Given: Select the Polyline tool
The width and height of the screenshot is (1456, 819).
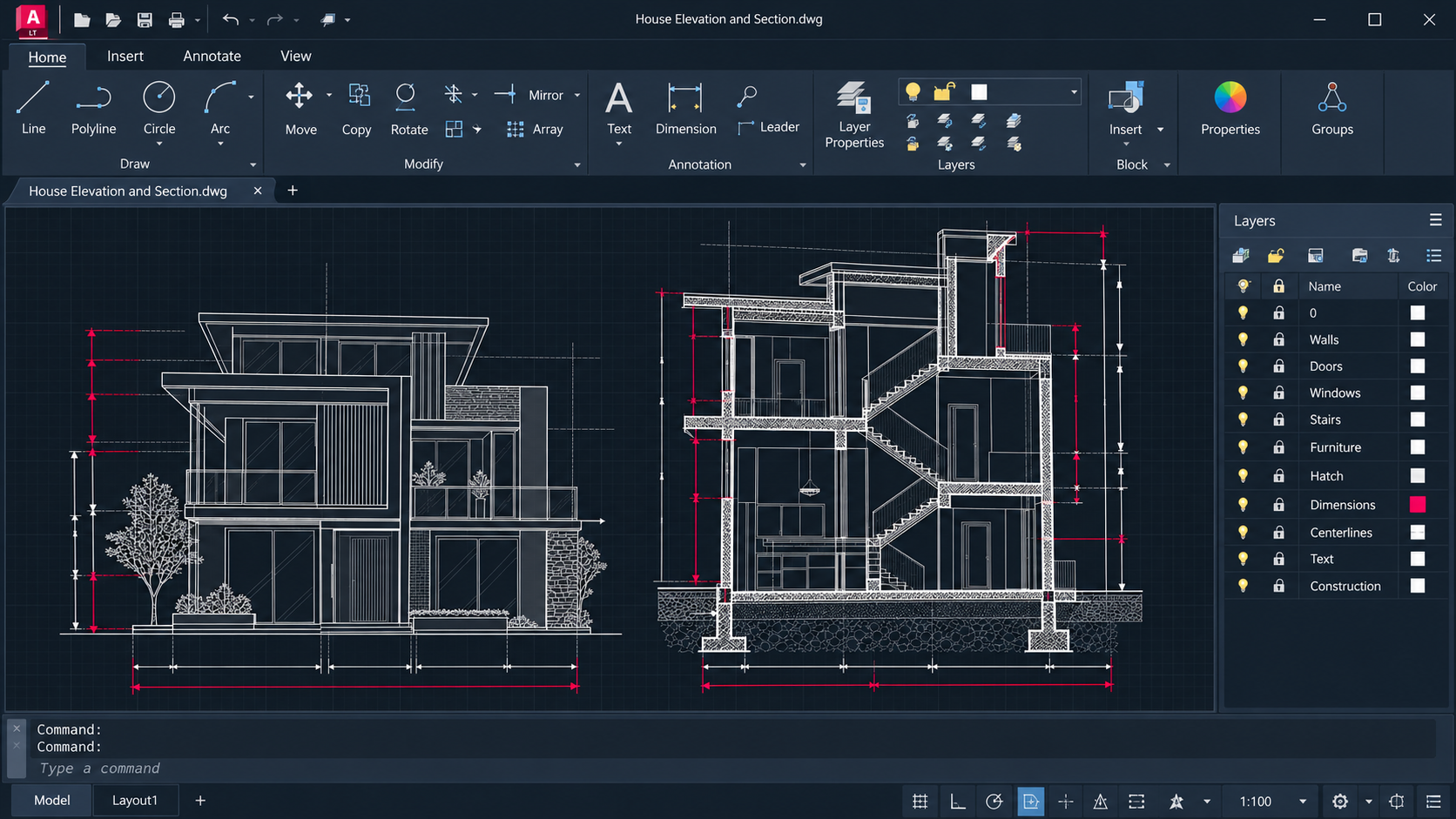Looking at the screenshot, I should pos(93,108).
